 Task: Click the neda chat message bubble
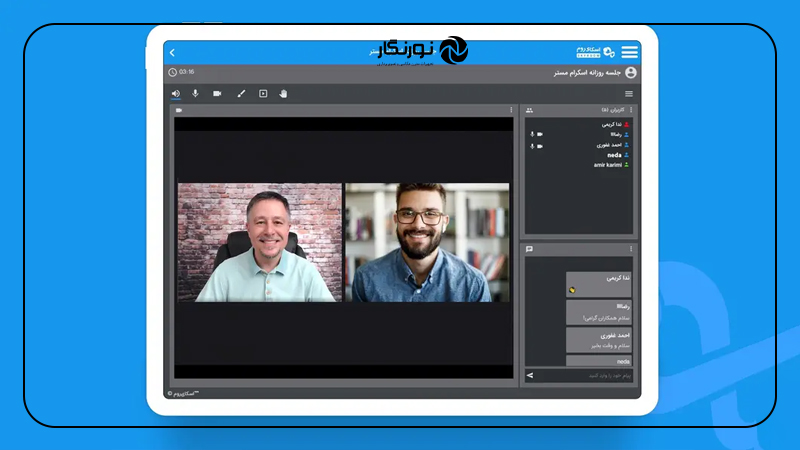coord(598,361)
